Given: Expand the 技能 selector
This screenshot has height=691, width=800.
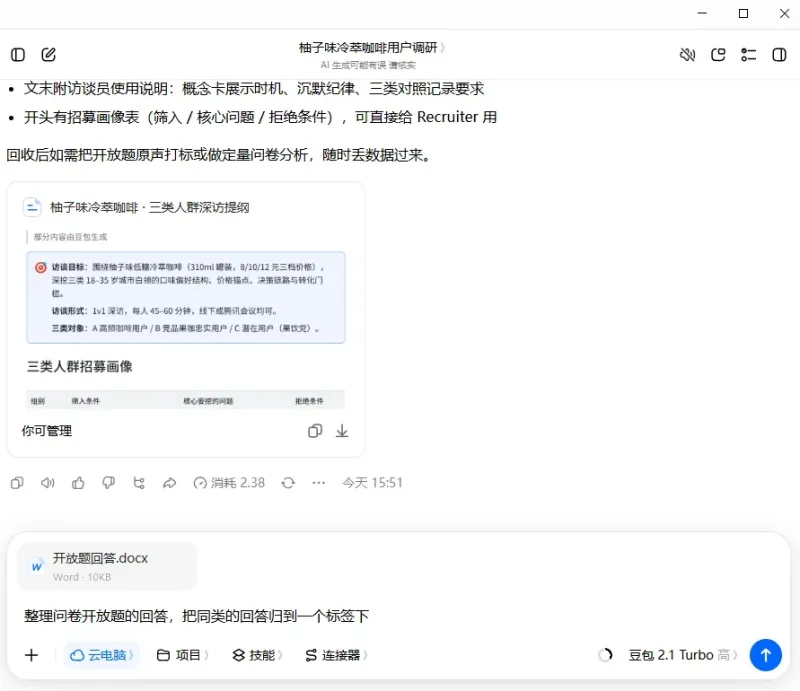Looking at the screenshot, I should (258, 655).
